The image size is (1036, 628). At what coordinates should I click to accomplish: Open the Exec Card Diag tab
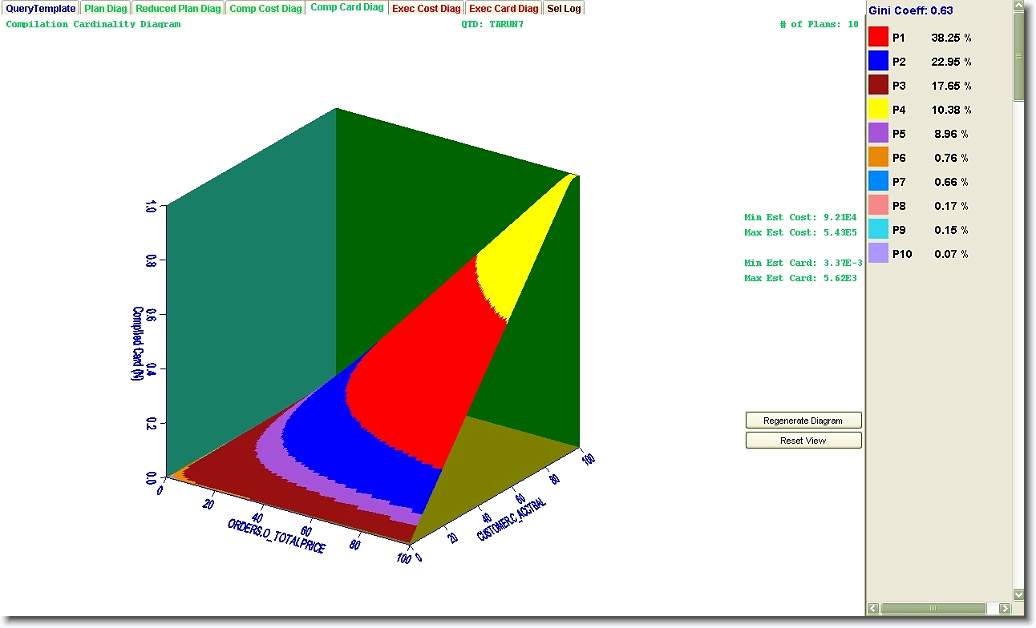click(504, 8)
